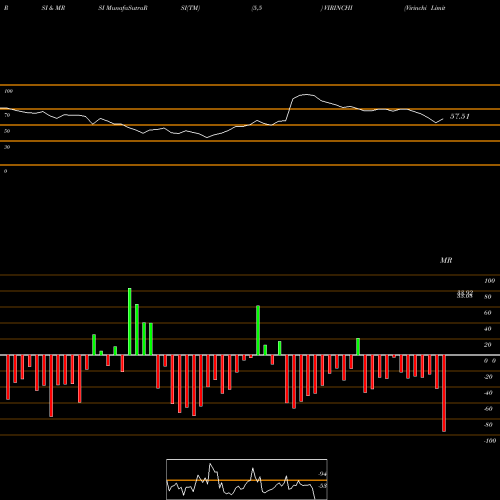Viewport: 500px width, 500px height.
Task: Click the 94 label in mini chart
Action: [322, 474]
